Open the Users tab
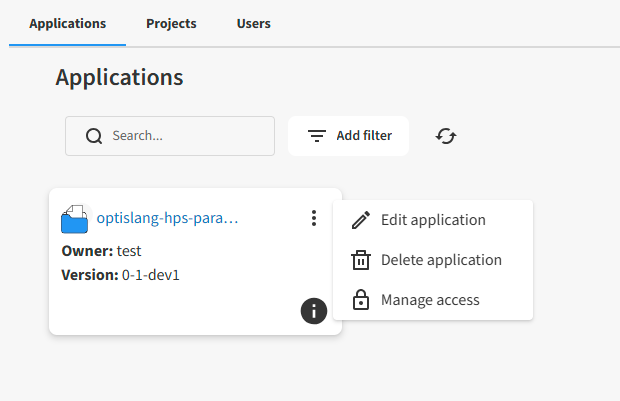Image resolution: width=620 pixels, height=401 pixels. tap(253, 24)
